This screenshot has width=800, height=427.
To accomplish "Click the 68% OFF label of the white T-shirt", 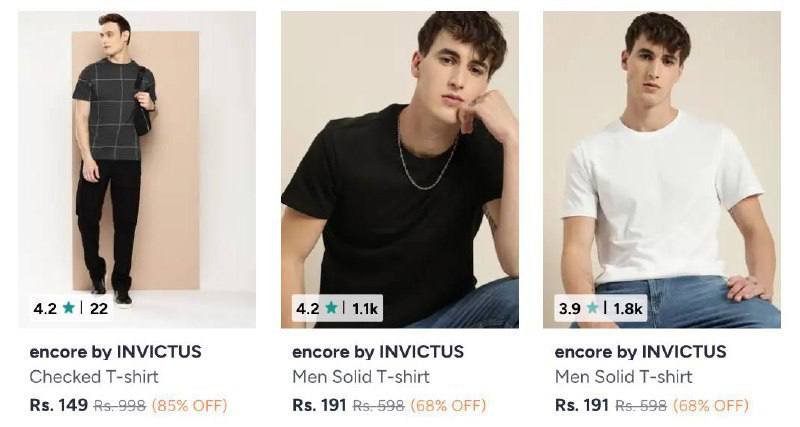I will tap(711, 406).
